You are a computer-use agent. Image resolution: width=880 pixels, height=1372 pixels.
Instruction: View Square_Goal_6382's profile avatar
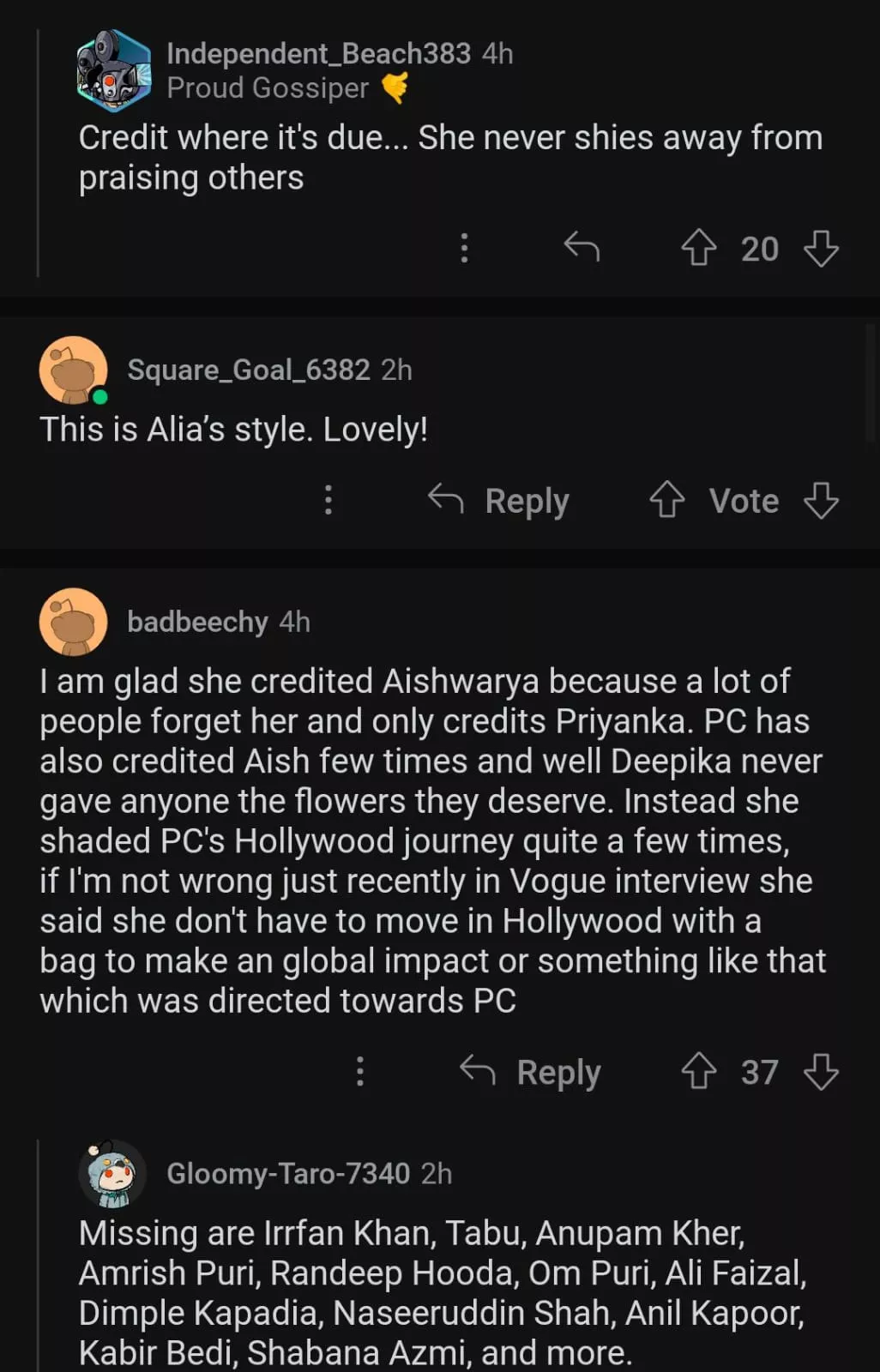click(74, 370)
